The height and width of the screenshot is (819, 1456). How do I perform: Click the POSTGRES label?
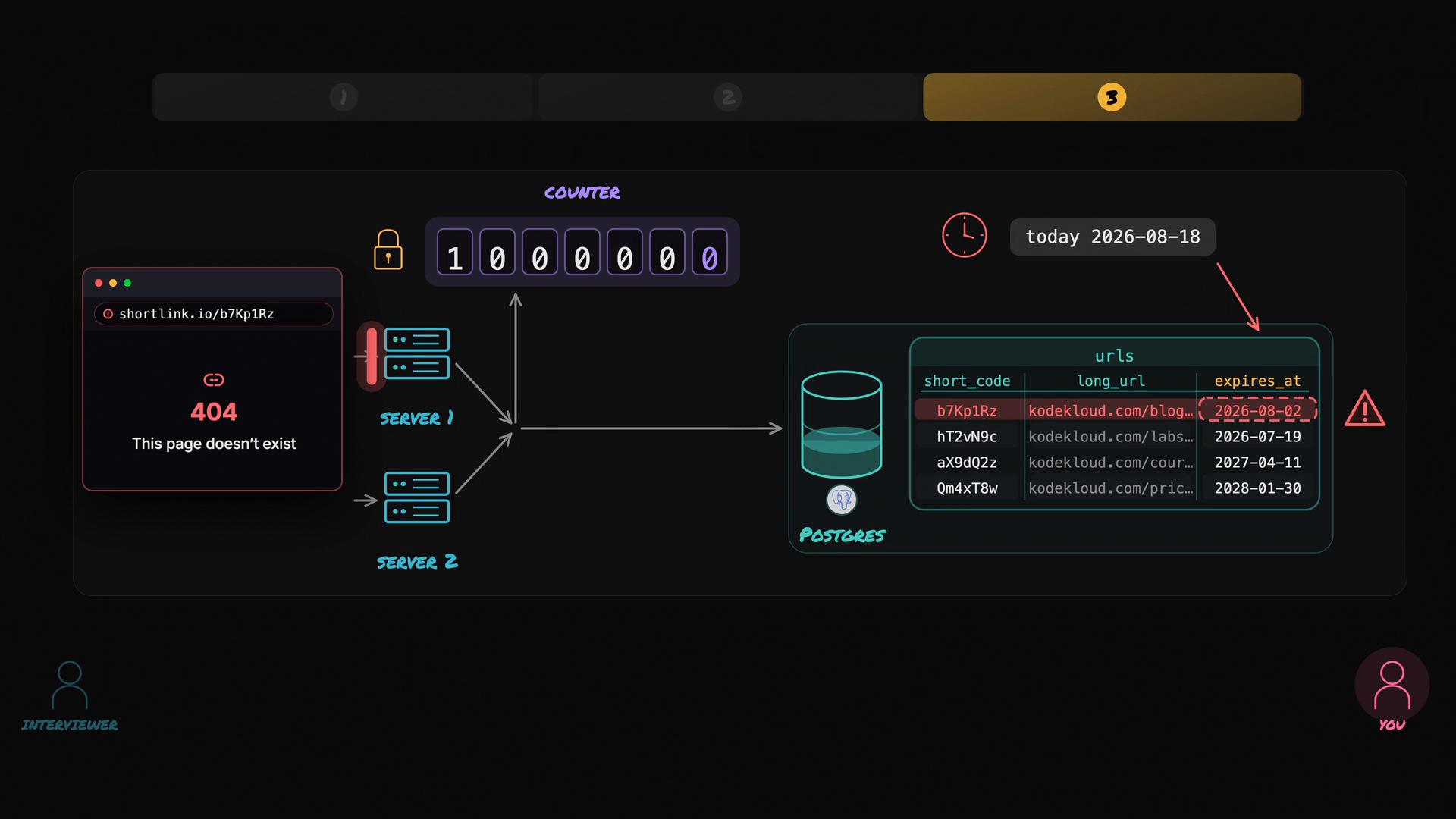point(843,535)
